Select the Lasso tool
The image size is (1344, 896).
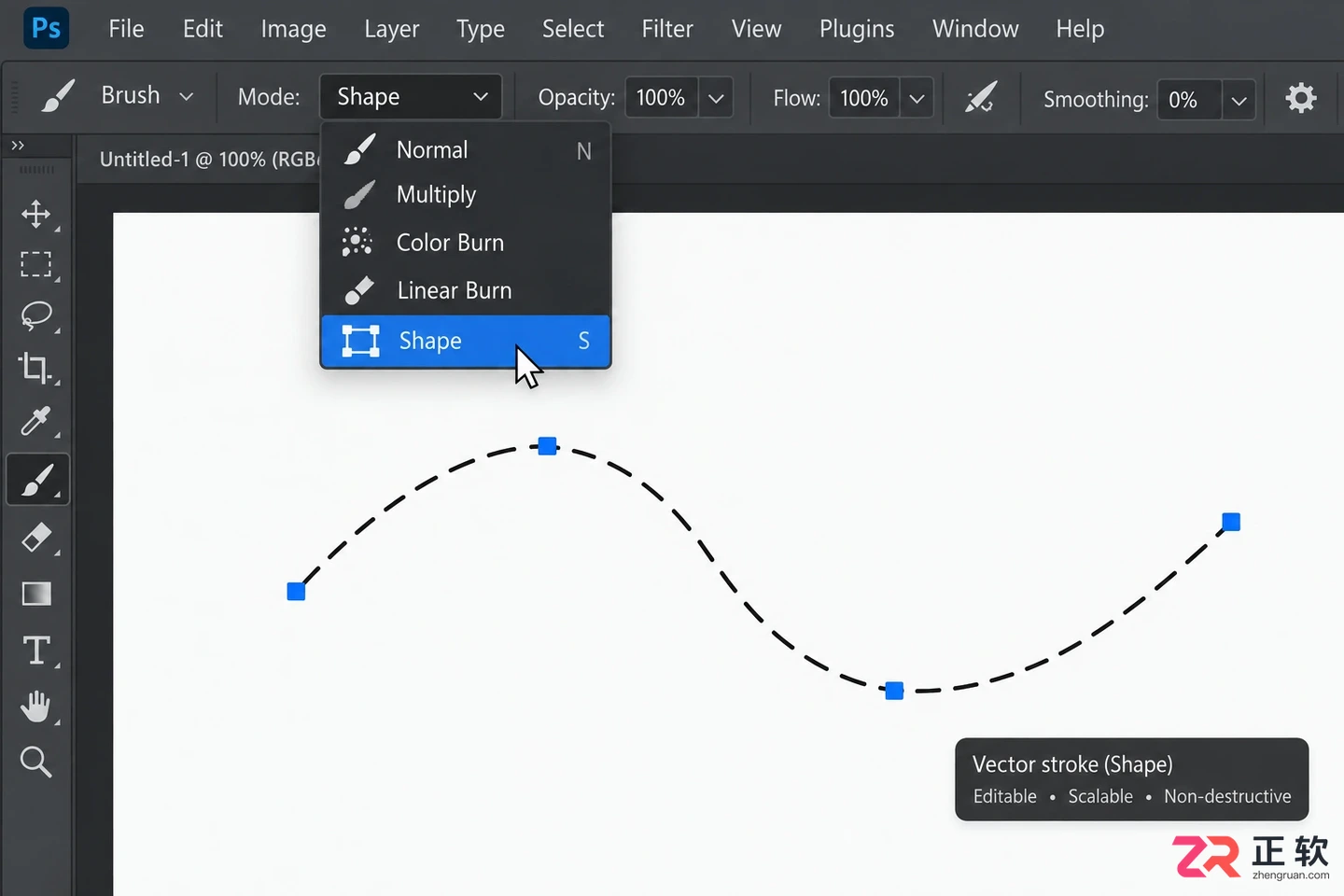click(36, 315)
